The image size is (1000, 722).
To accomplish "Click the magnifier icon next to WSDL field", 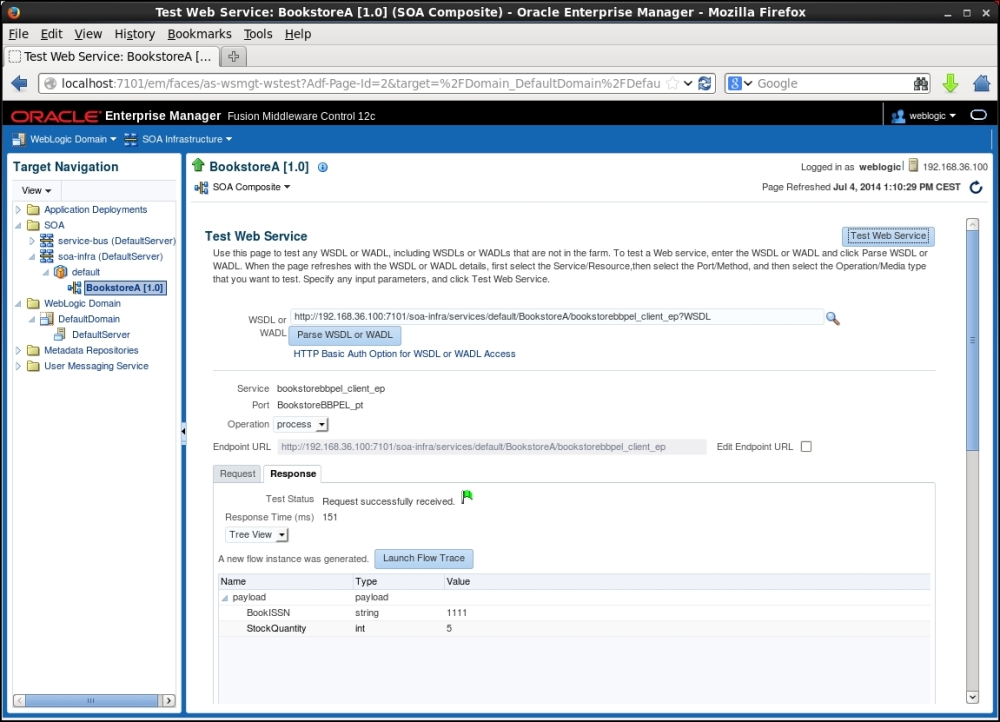I will point(833,318).
